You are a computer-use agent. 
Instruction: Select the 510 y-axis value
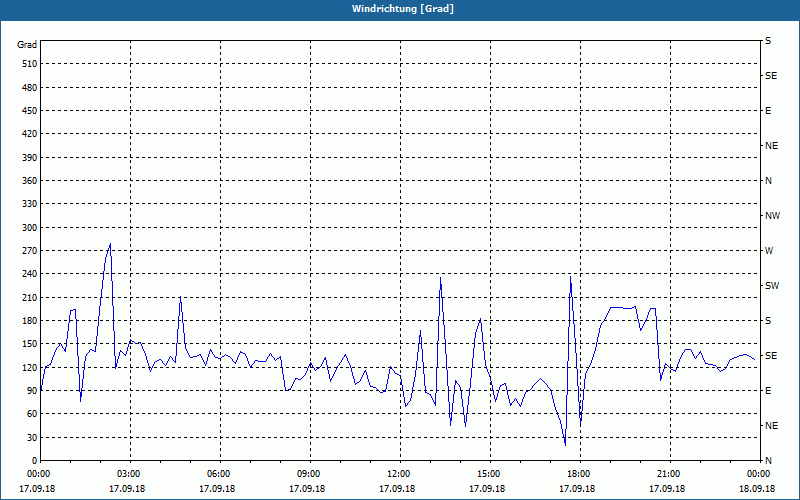[x=30, y=64]
